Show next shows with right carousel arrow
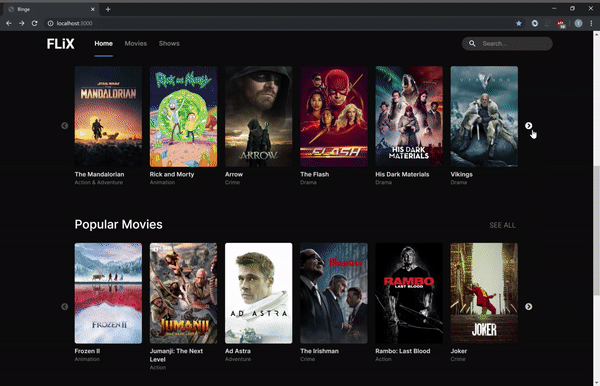Viewport: 600px width, 386px height. (528, 125)
